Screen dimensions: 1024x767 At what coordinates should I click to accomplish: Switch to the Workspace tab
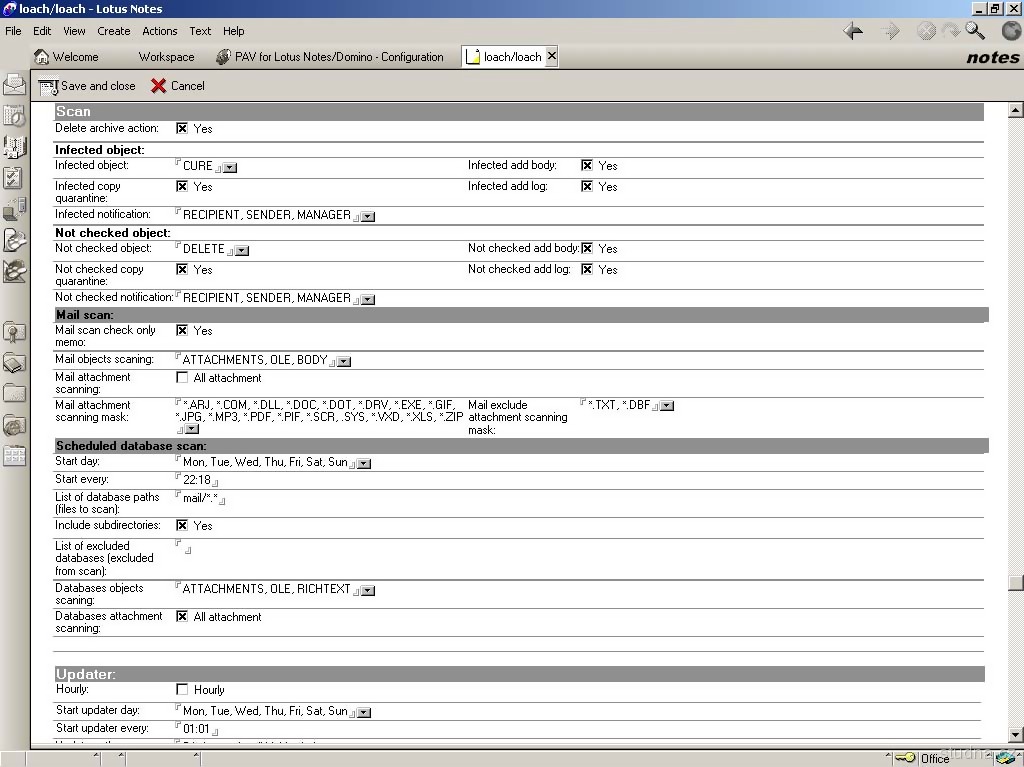166,57
